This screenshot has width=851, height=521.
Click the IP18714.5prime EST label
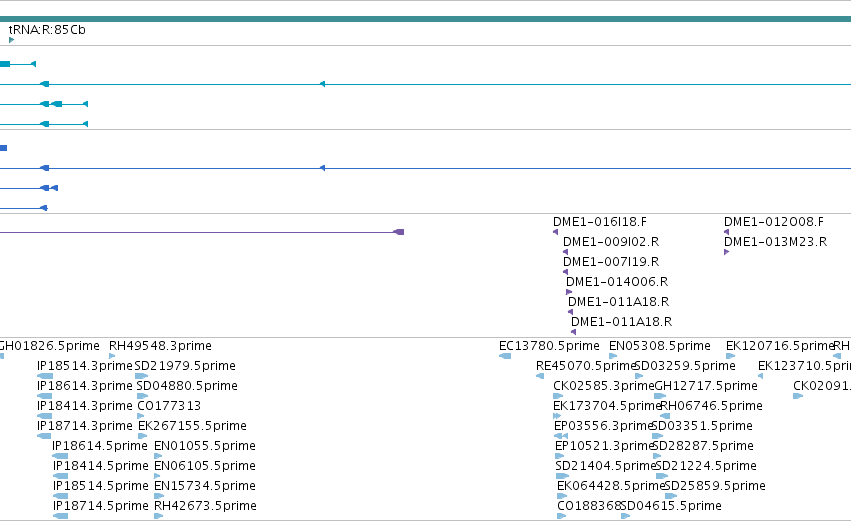100,506
